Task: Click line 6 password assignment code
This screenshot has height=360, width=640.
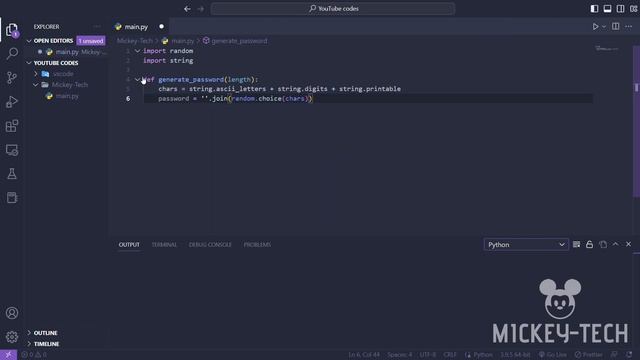Action: pyautogui.click(x=235, y=99)
